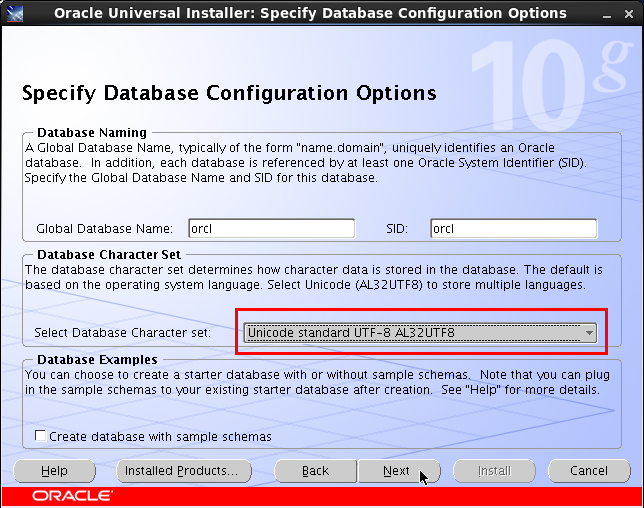This screenshot has width=644, height=508.
Task: Click the 'Database Examples' group label
Action: (x=97, y=360)
